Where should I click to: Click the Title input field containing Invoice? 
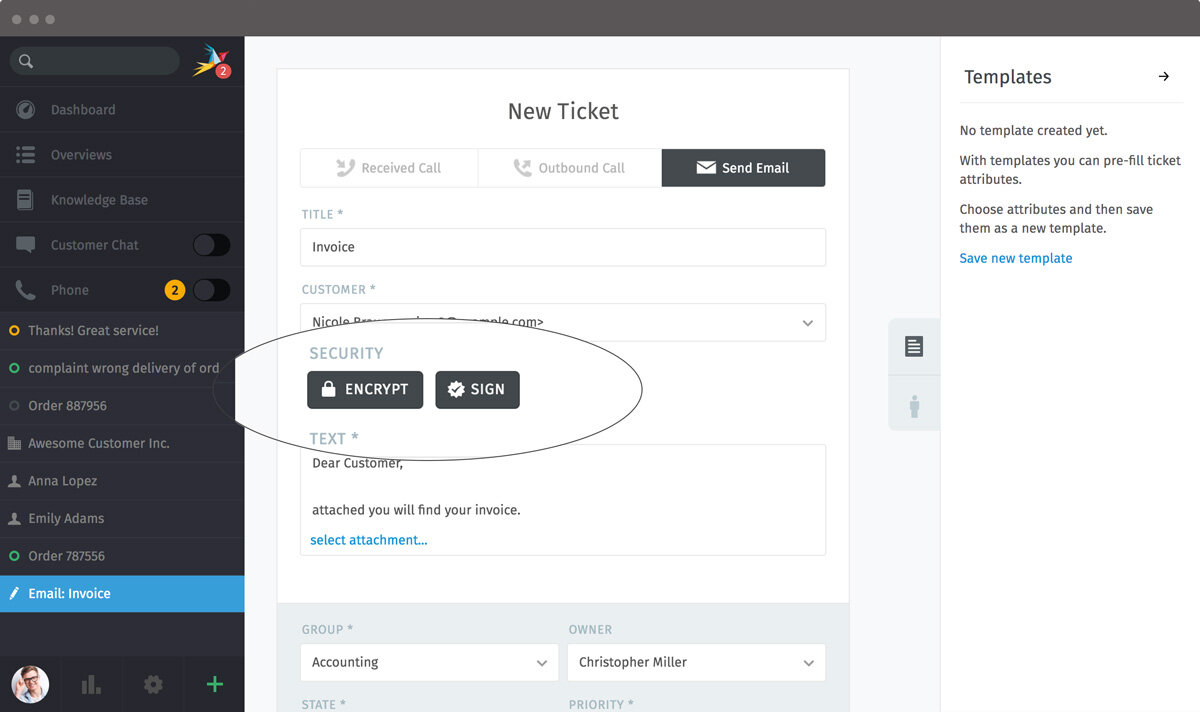pos(563,247)
